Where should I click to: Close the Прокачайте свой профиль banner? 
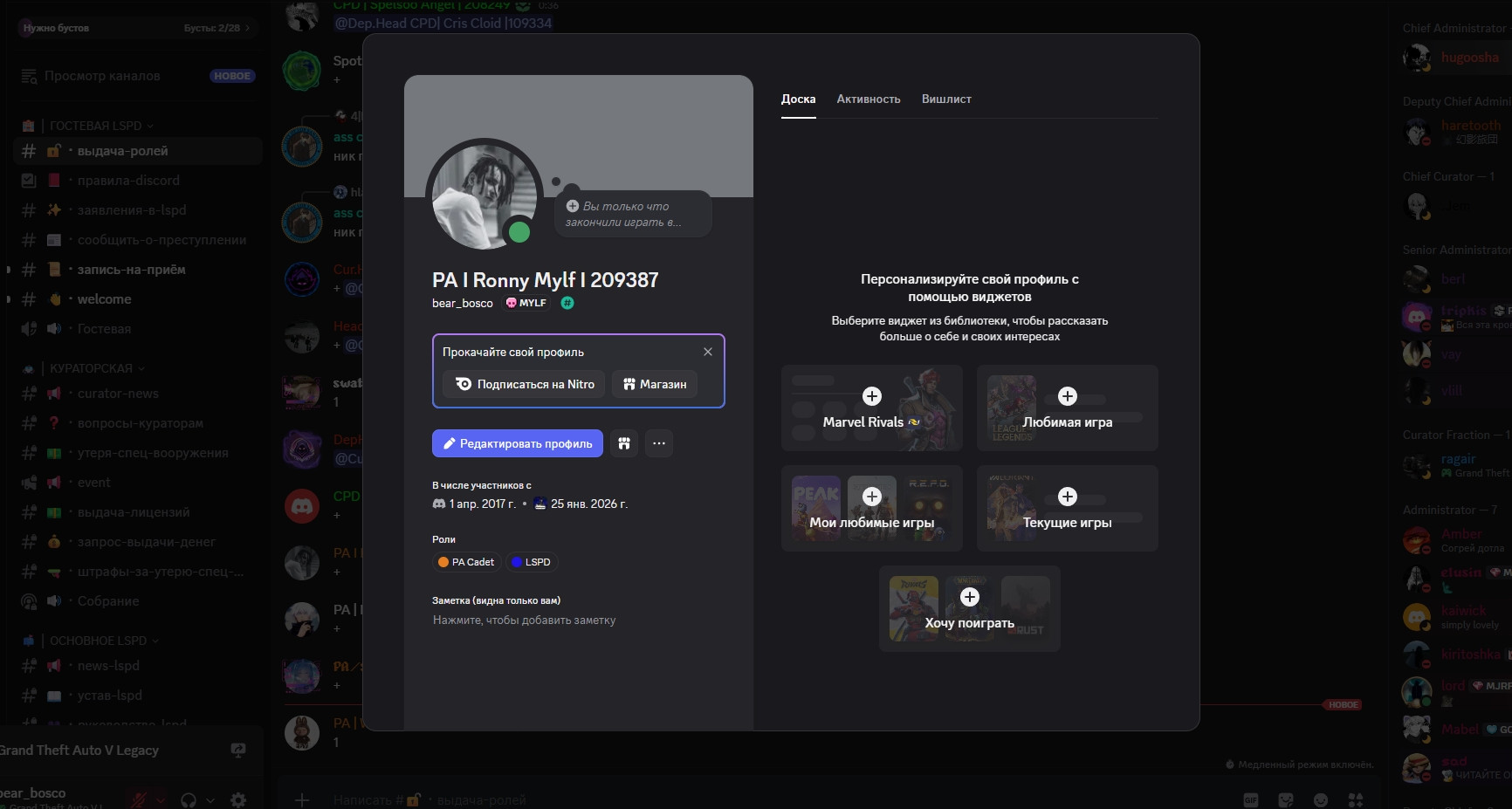tap(708, 352)
